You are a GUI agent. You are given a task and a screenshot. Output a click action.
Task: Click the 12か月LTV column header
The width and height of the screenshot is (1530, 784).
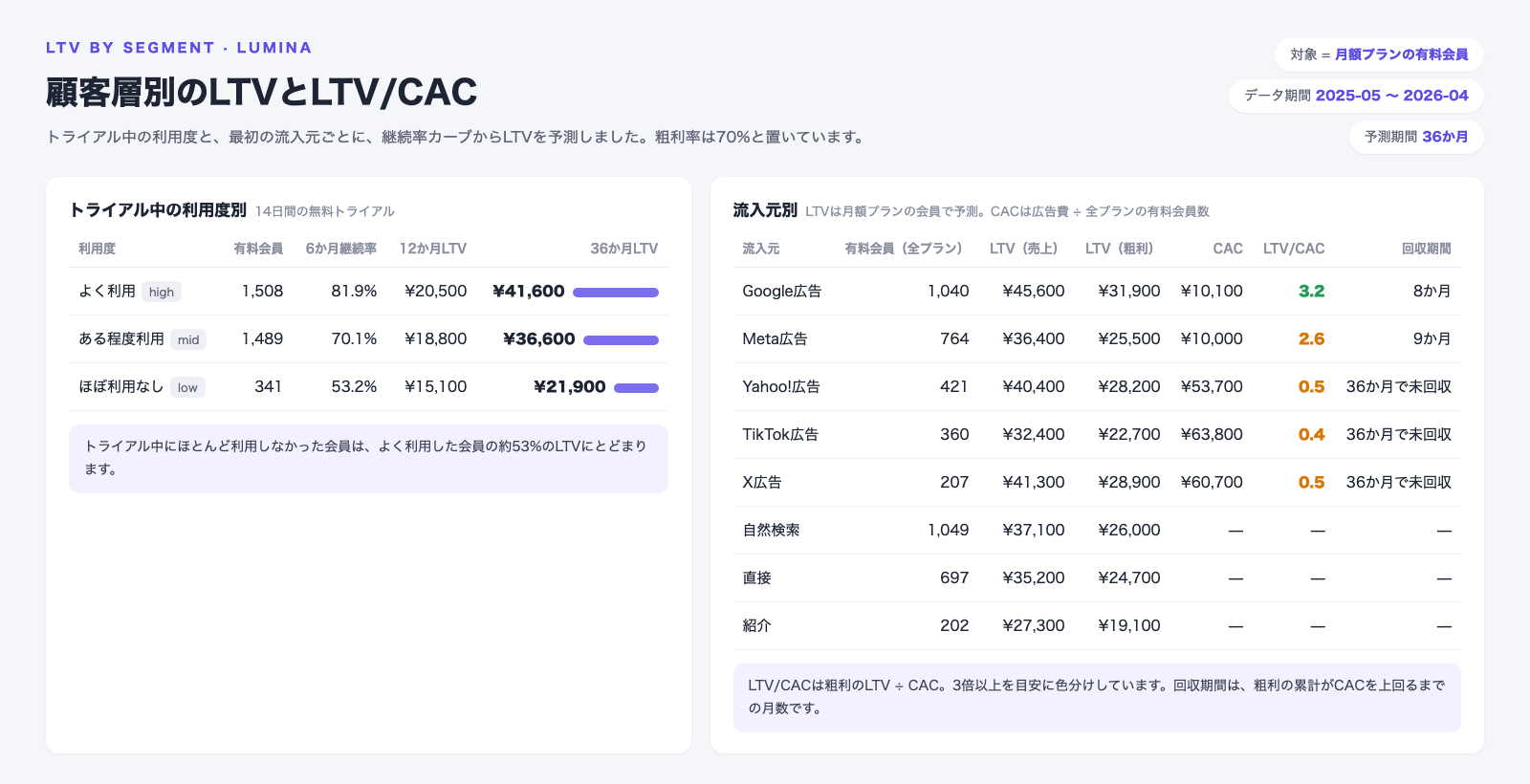pos(433,249)
